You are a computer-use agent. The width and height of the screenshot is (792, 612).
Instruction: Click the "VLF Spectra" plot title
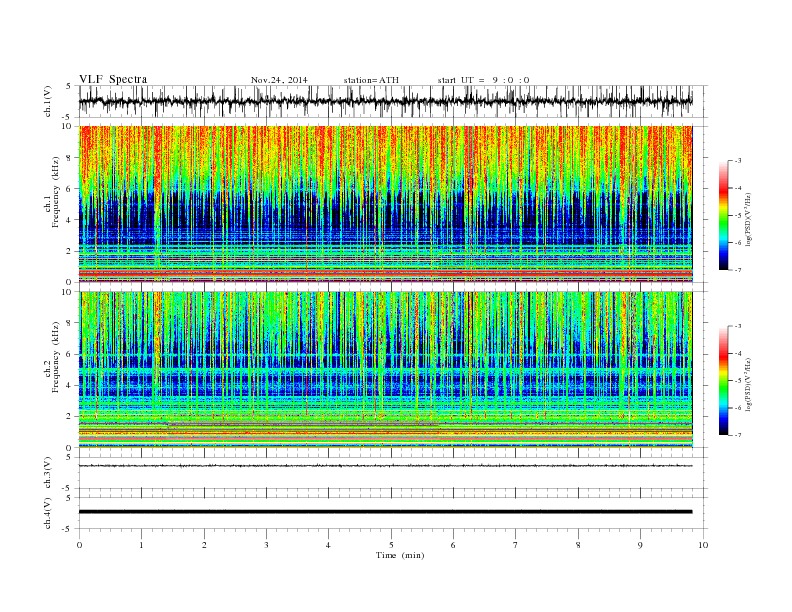pyautogui.click(x=113, y=79)
